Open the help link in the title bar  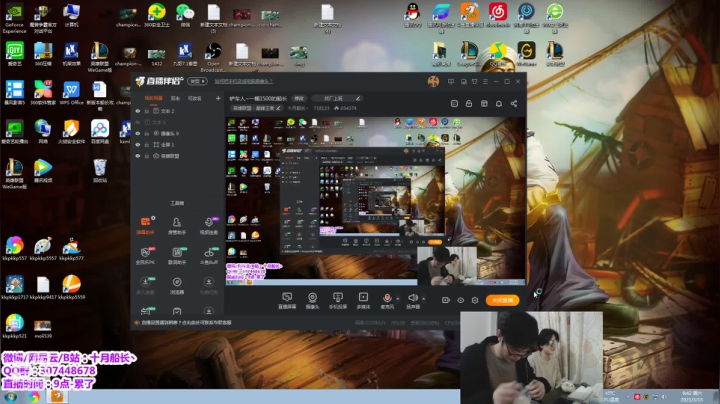(x=244, y=81)
